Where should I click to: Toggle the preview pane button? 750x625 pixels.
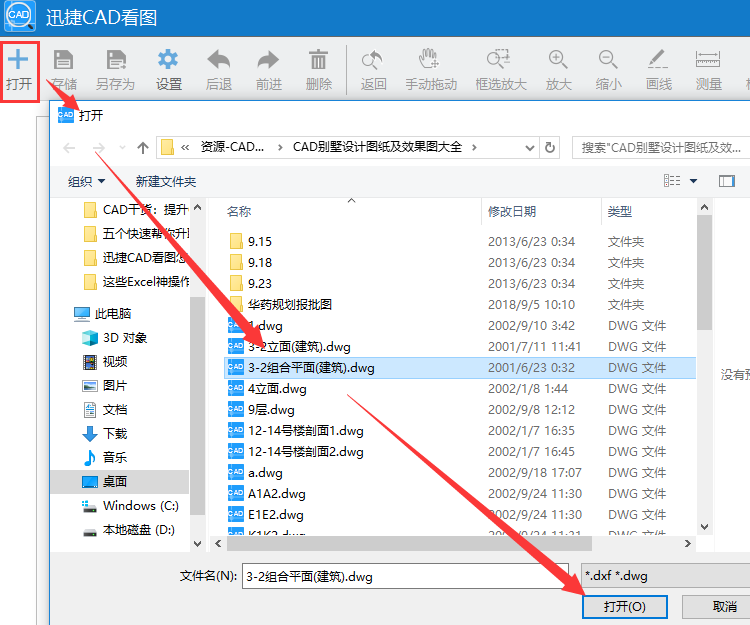pos(727,181)
